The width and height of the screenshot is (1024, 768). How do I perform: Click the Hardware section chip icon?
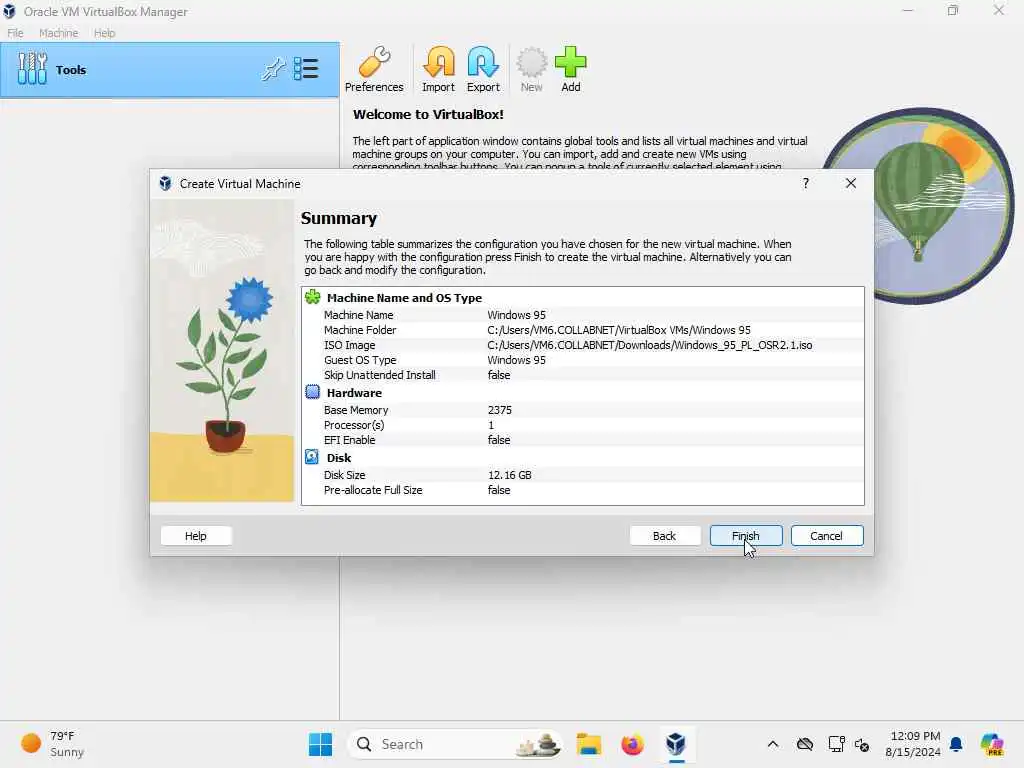tap(313, 392)
